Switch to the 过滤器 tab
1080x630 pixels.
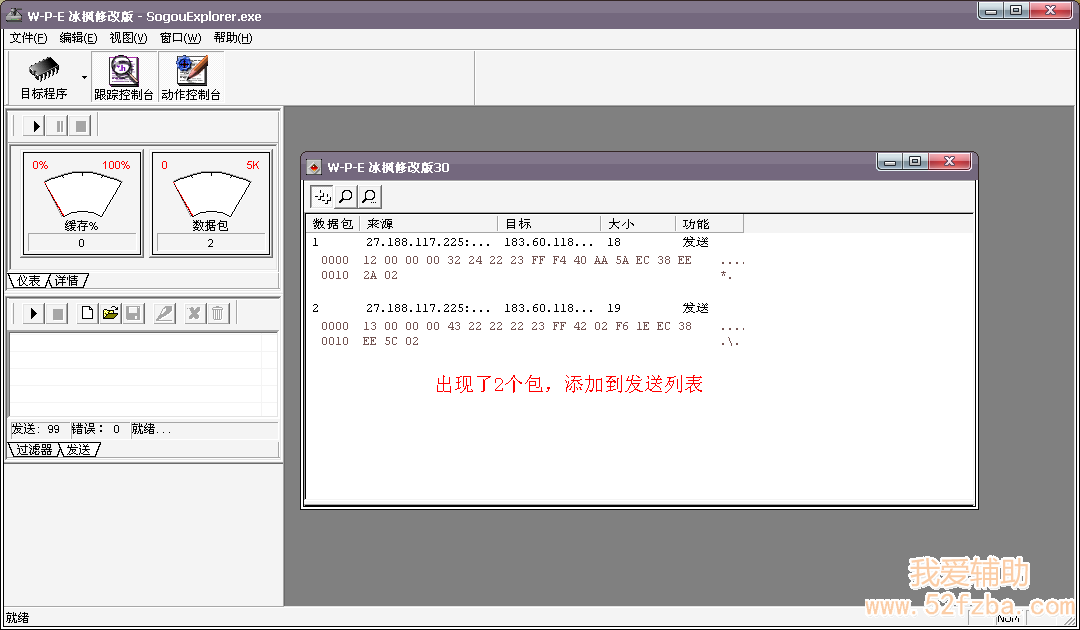(x=33, y=450)
